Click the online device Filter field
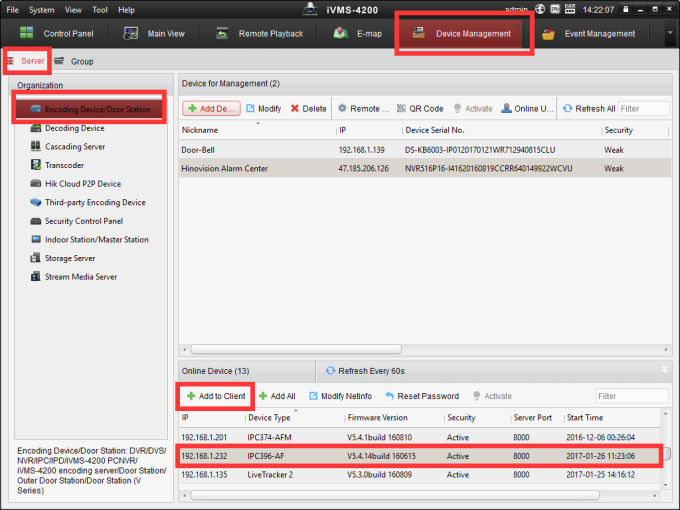Viewport: 680px width, 510px height. (630, 396)
